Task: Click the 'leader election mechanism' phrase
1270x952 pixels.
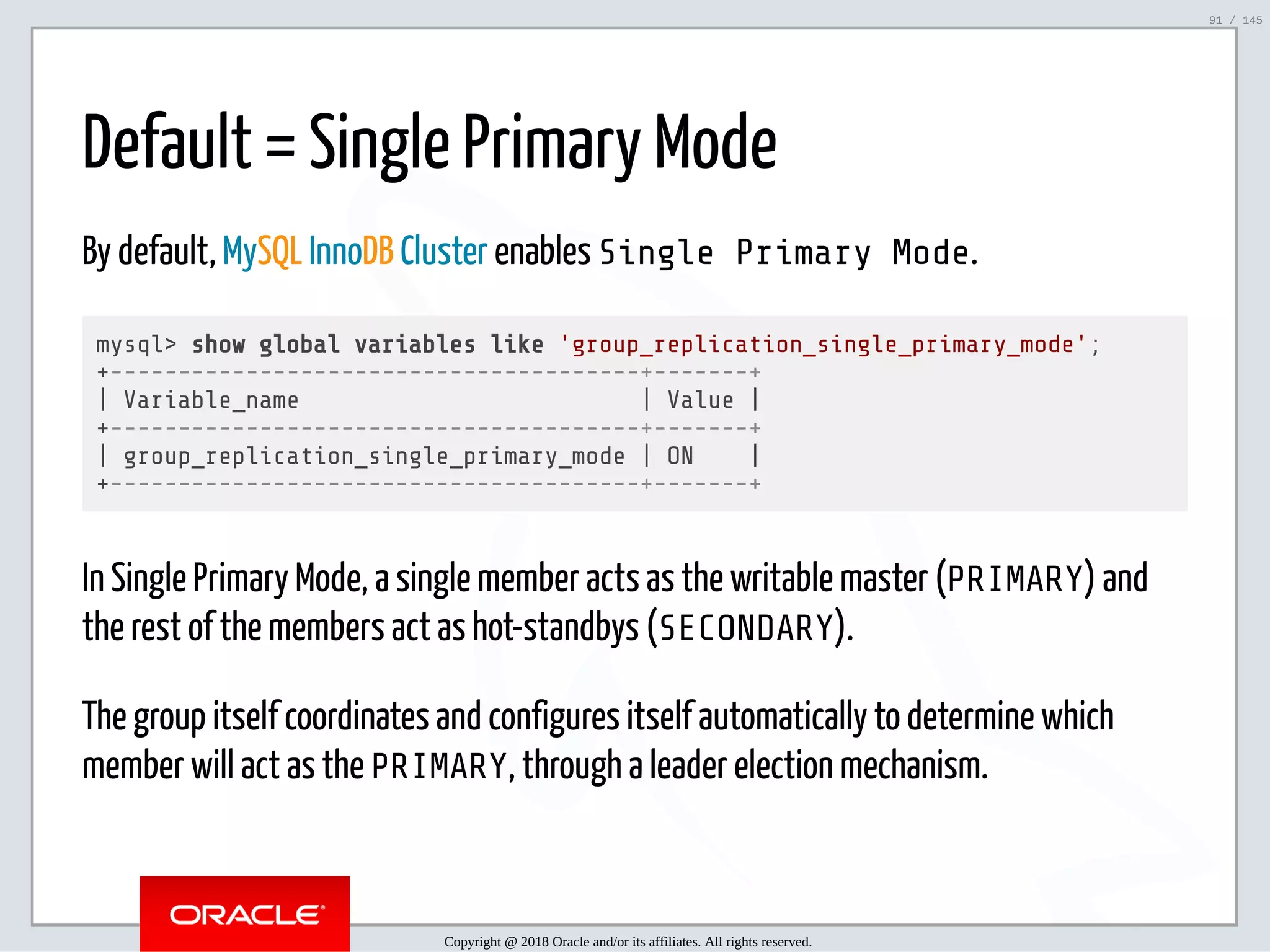Action: click(x=819, y=765)
